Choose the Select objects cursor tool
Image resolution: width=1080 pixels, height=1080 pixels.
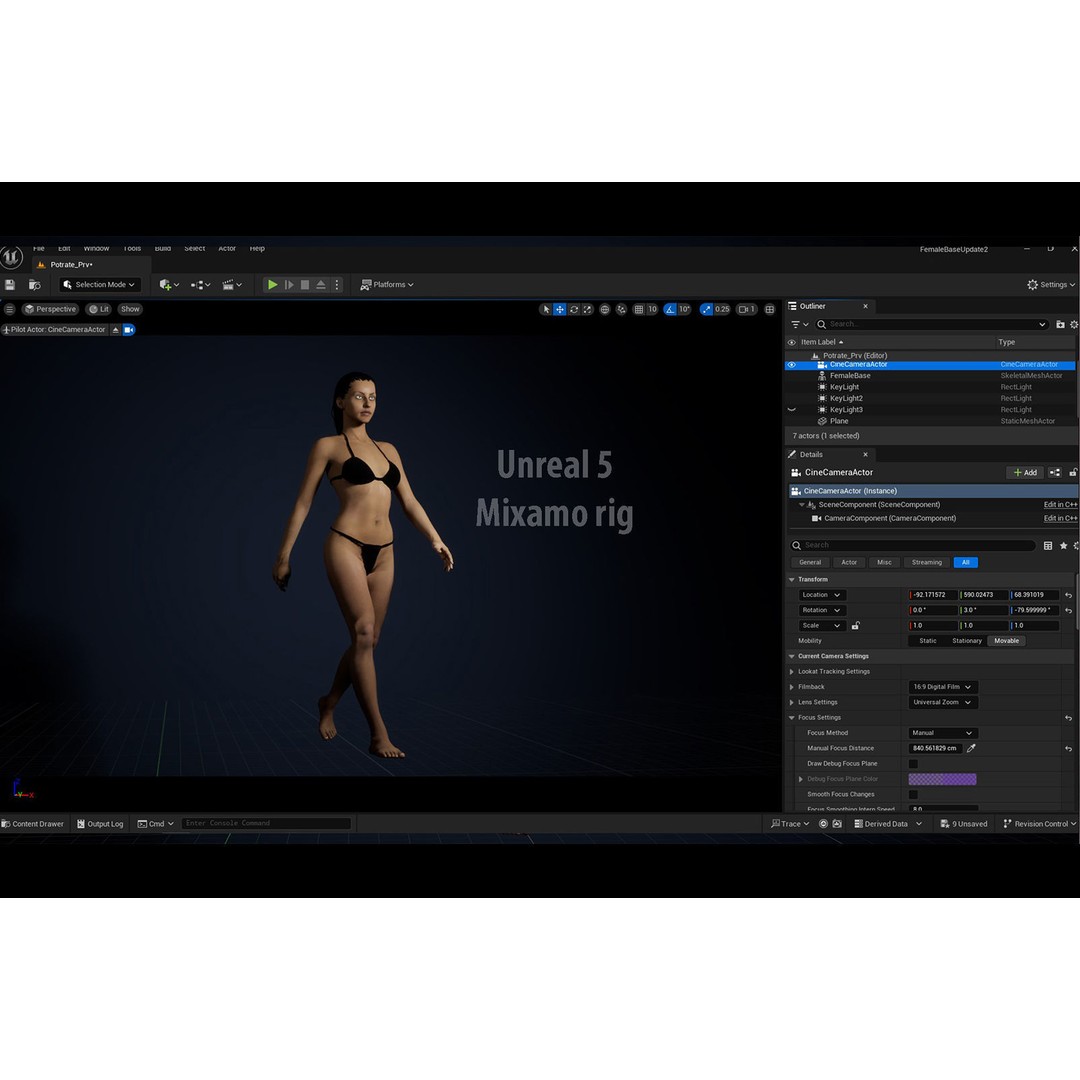click(x=546, y=309)
